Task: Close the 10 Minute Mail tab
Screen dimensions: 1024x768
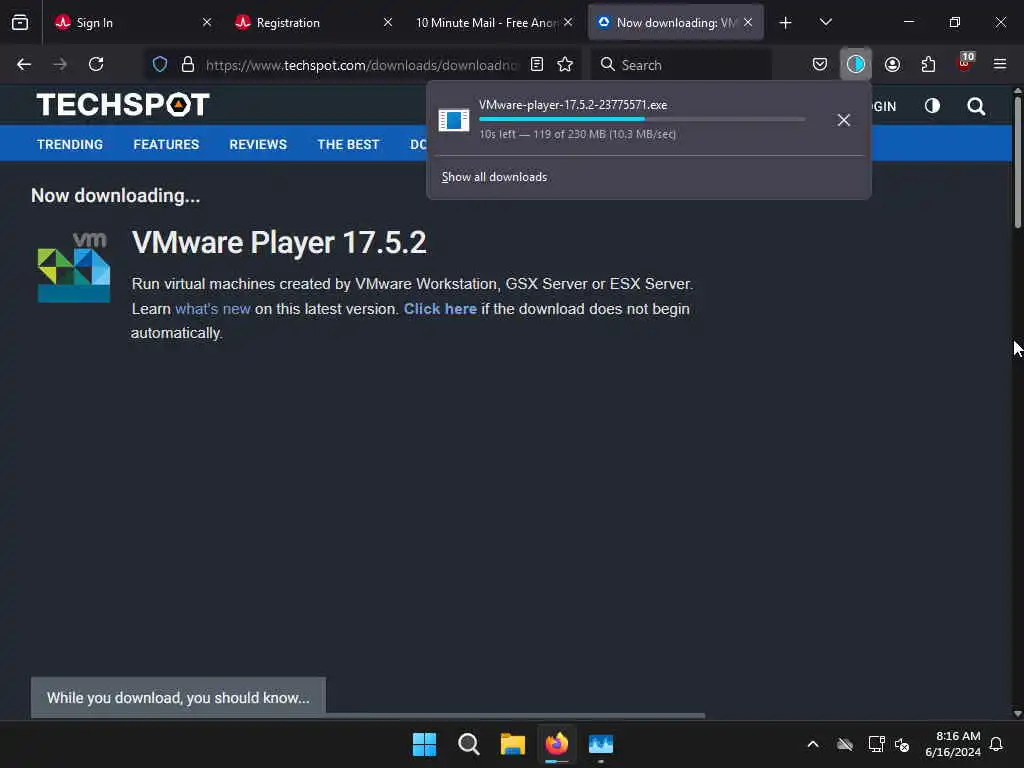Action: tap(568, 22)
